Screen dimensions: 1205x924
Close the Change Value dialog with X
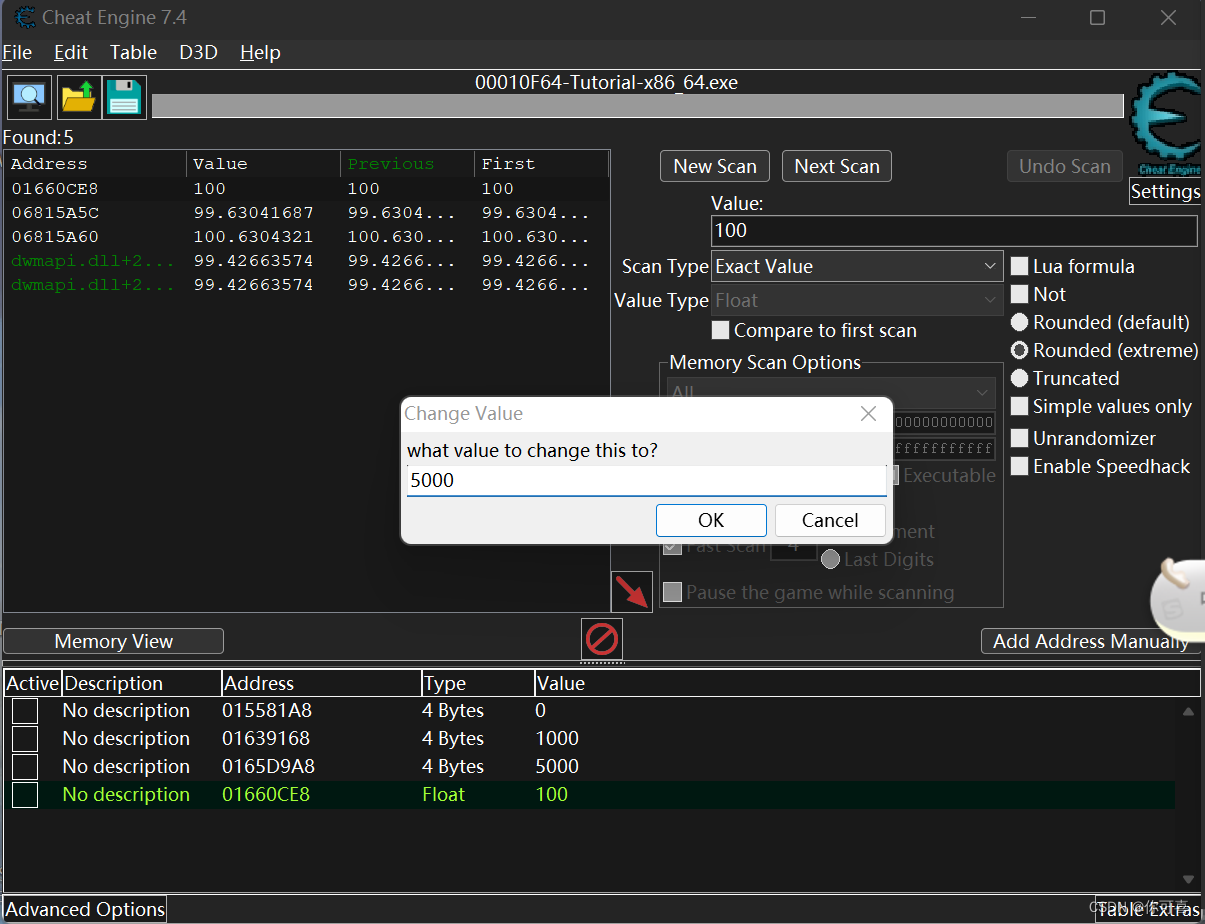pyautogui.click(x=868, y=413)
